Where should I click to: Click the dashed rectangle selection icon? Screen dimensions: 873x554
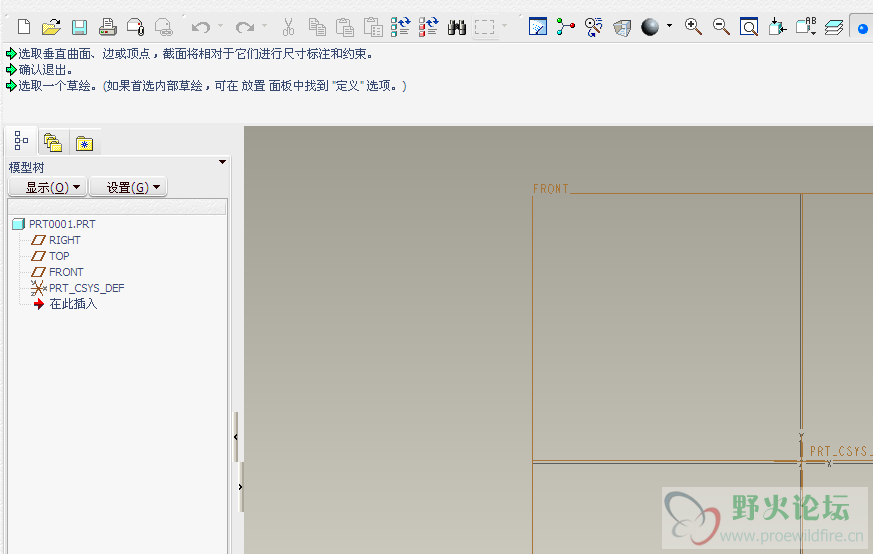[484, 27]
